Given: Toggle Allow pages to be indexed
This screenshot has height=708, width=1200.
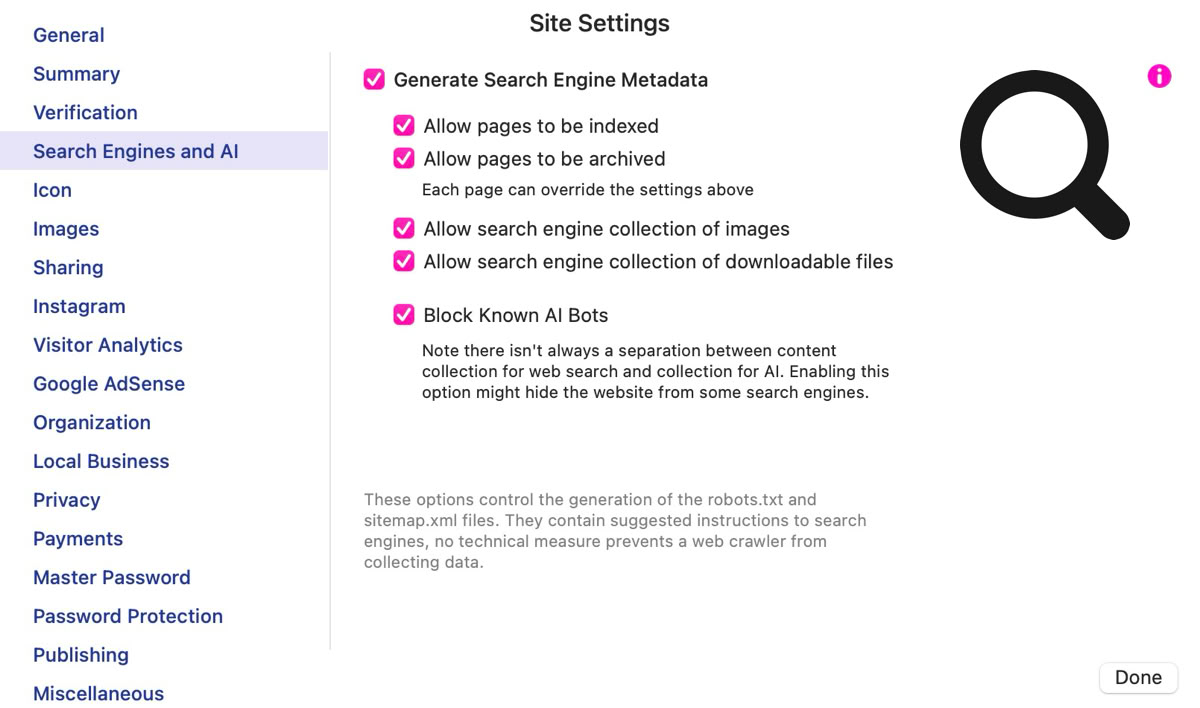Looking at the screenshot, I should point(404,126).
